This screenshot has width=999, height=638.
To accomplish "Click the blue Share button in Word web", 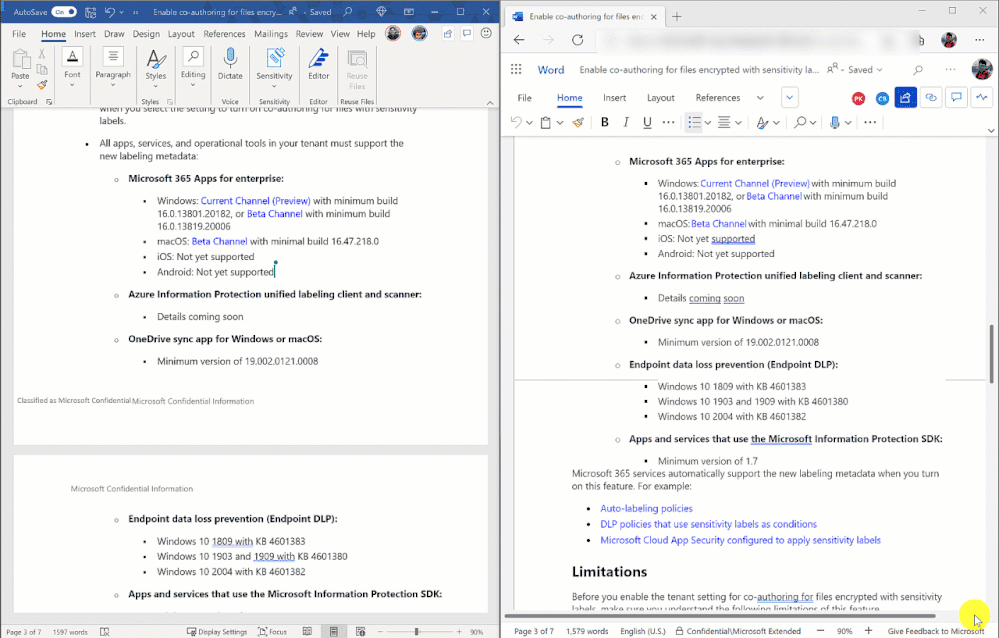I will (905, 98).
